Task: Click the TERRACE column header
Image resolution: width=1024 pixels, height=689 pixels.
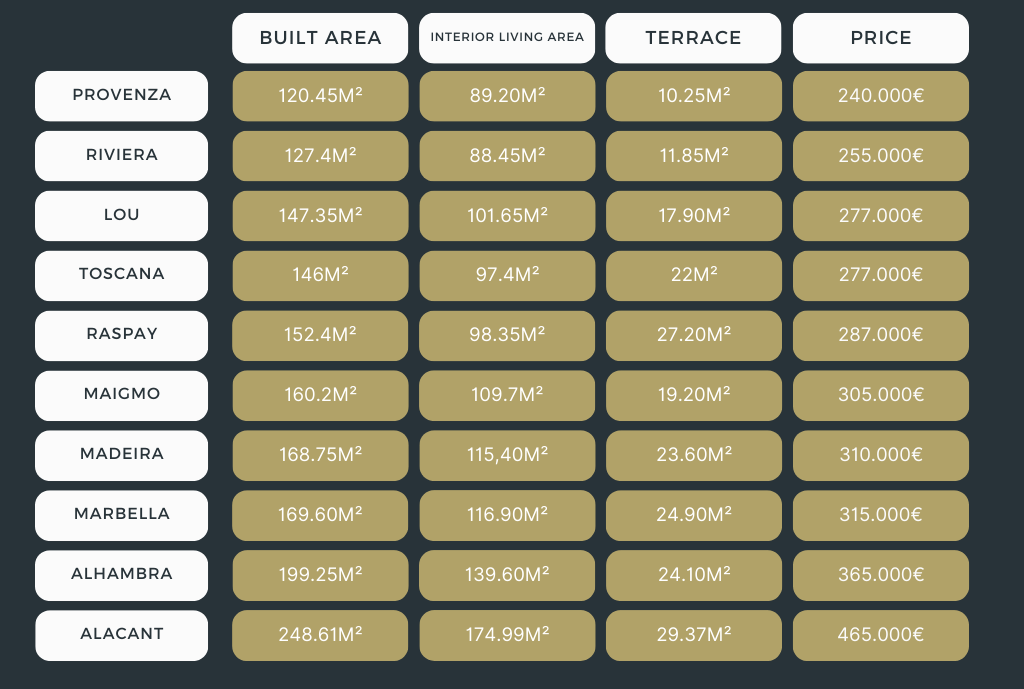Action: (x=694, y=38)
